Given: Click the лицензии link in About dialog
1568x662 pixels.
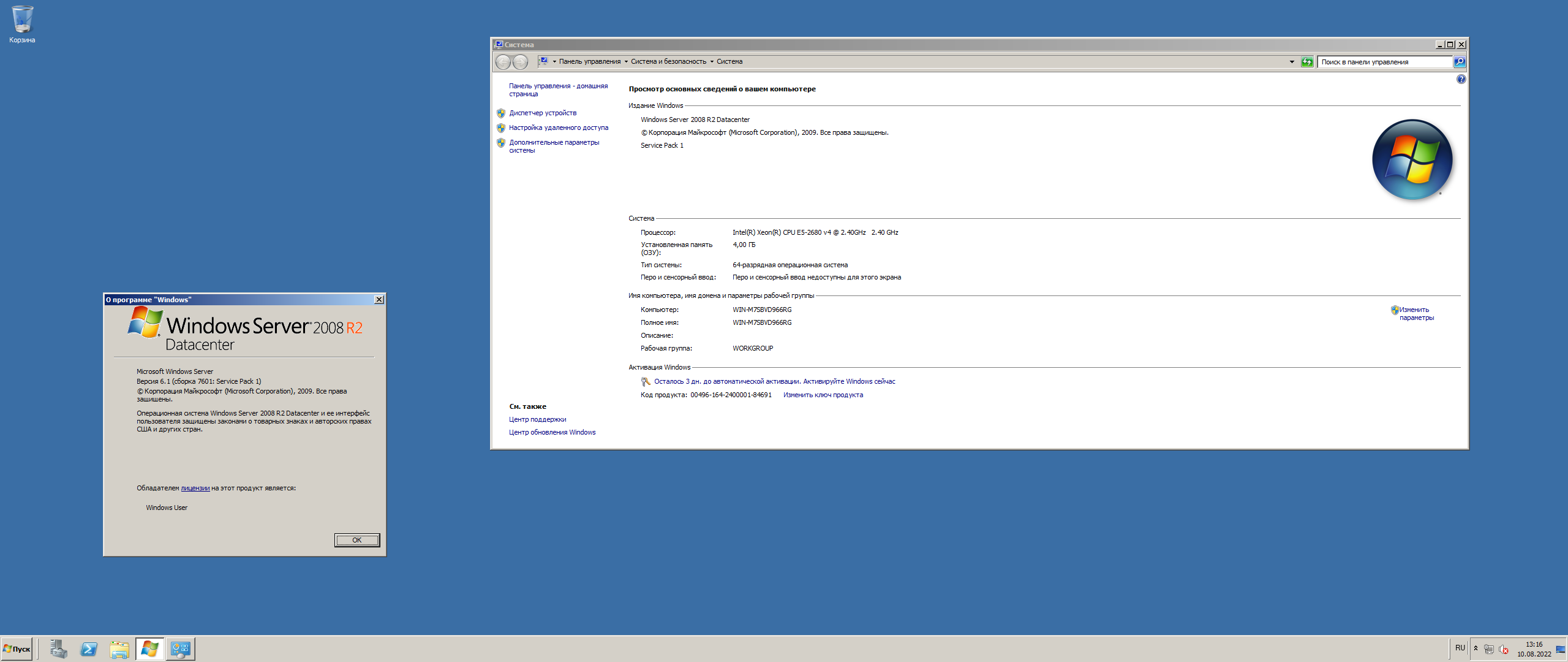Looking at the screenshot, I should [x=195, y=489].
